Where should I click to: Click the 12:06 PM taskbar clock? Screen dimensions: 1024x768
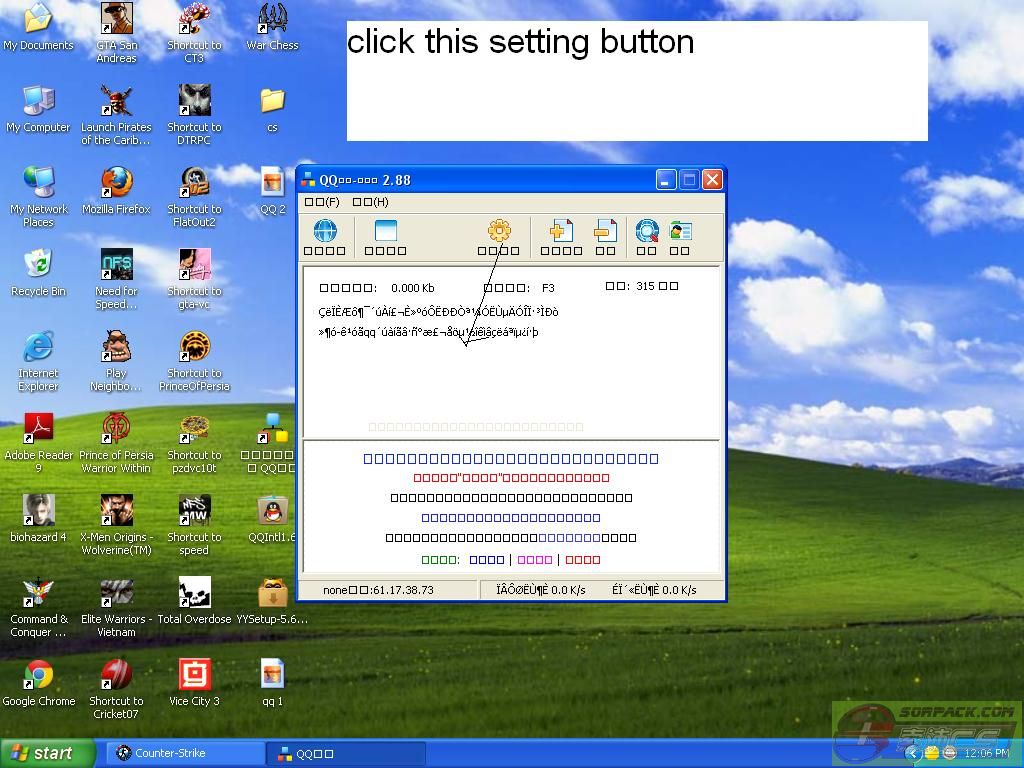(x=986, y=754)
